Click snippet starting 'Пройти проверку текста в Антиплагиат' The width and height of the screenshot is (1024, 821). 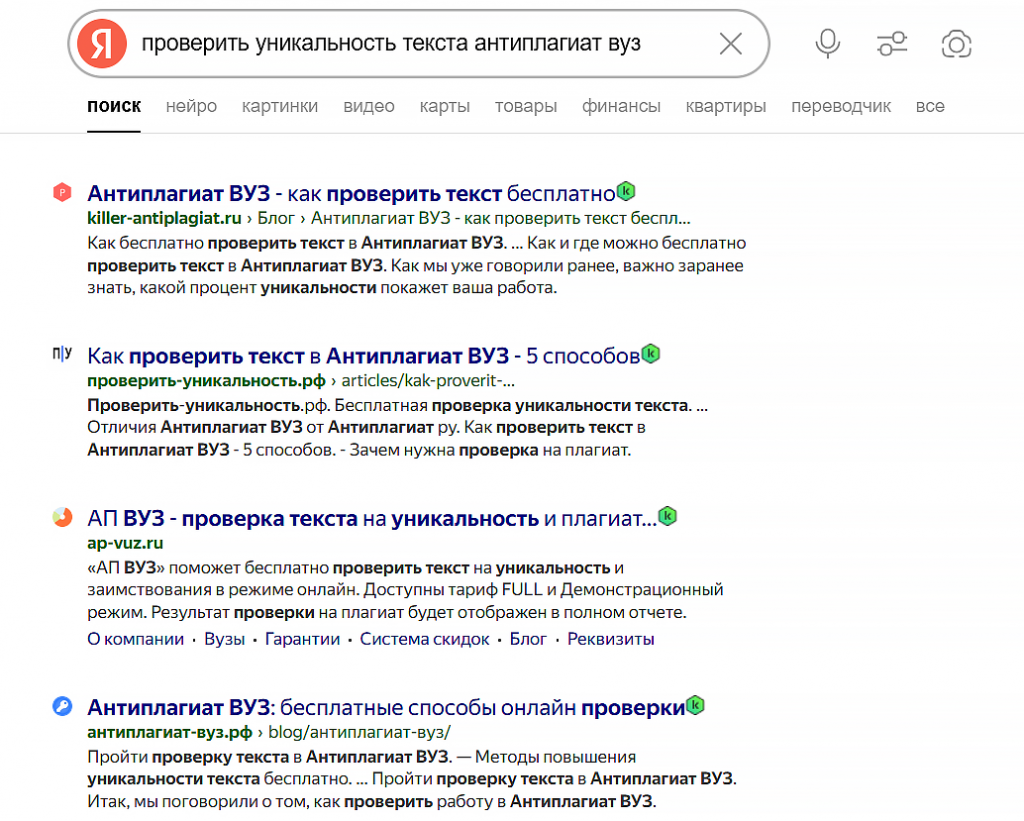coord(412,779)
